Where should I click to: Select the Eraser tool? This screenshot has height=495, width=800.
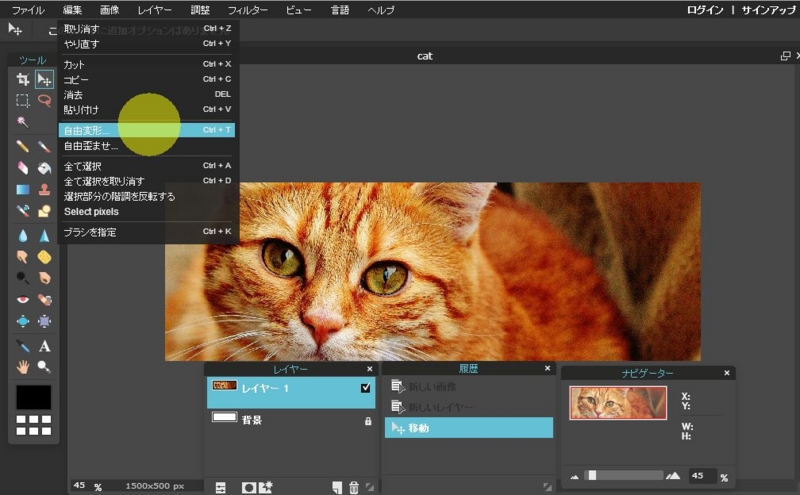(x=22, y=167)
